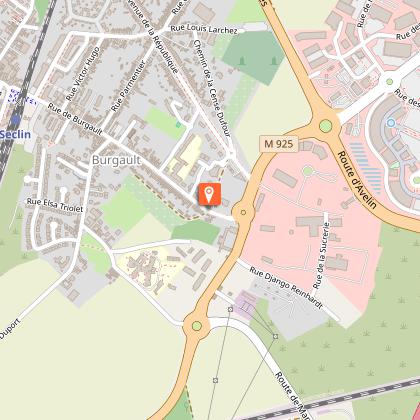Click the Rue Django Reinhardt street label
This screenshot has width=420, height=420.
click(286, 287)
